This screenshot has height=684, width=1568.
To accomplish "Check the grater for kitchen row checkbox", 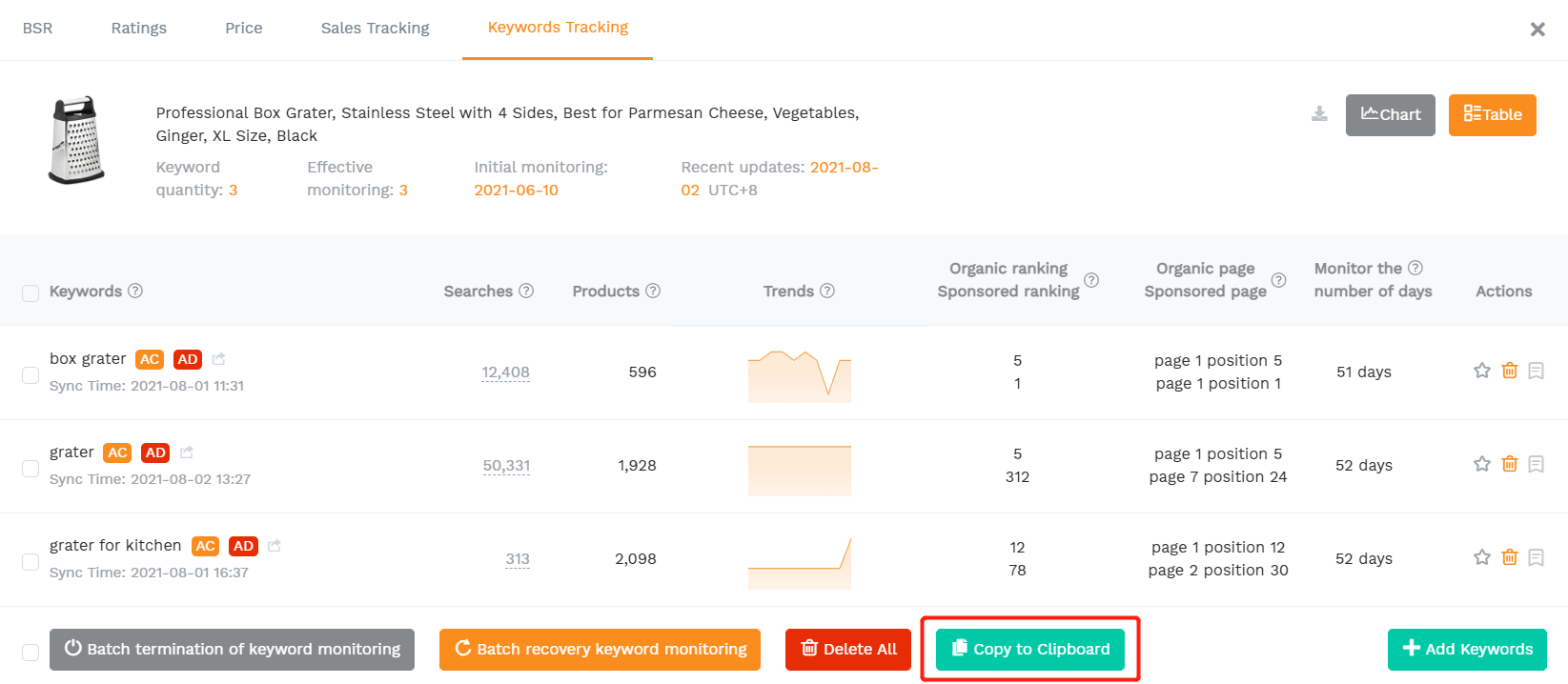I will 31,562.
